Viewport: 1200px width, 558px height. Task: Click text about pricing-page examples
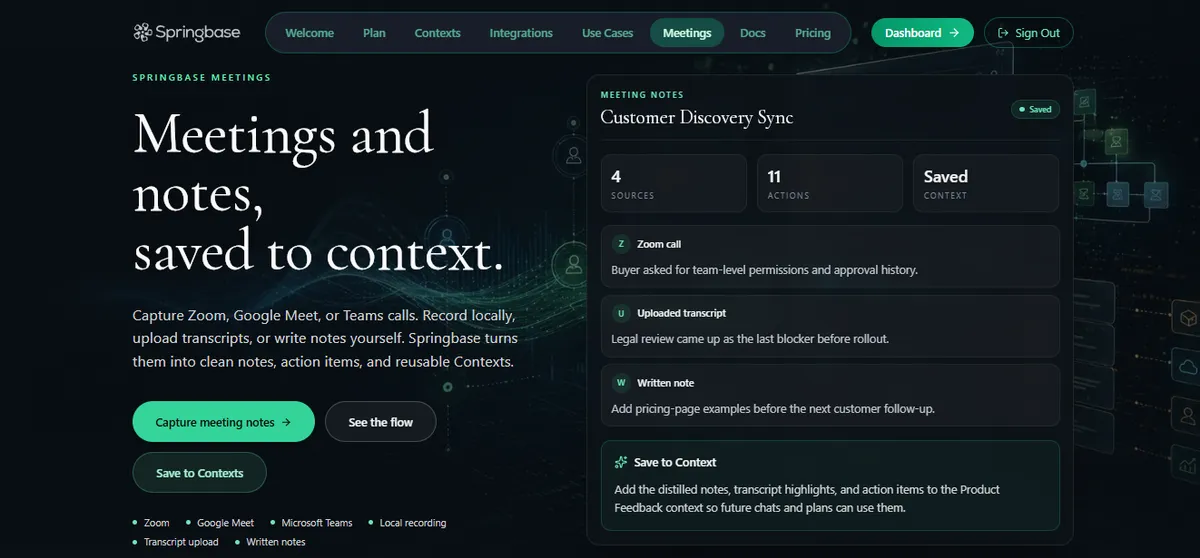click(x=773, y=409)
